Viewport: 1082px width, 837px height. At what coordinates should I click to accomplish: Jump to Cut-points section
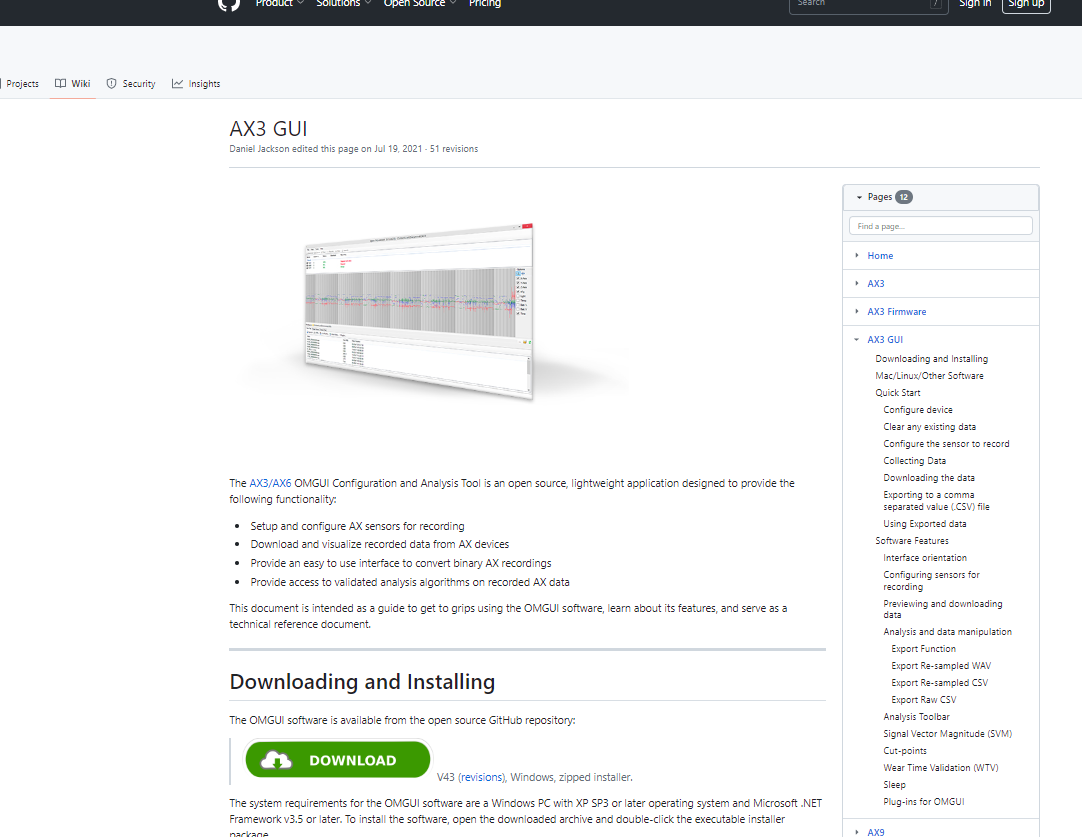[x=905, y=751]
